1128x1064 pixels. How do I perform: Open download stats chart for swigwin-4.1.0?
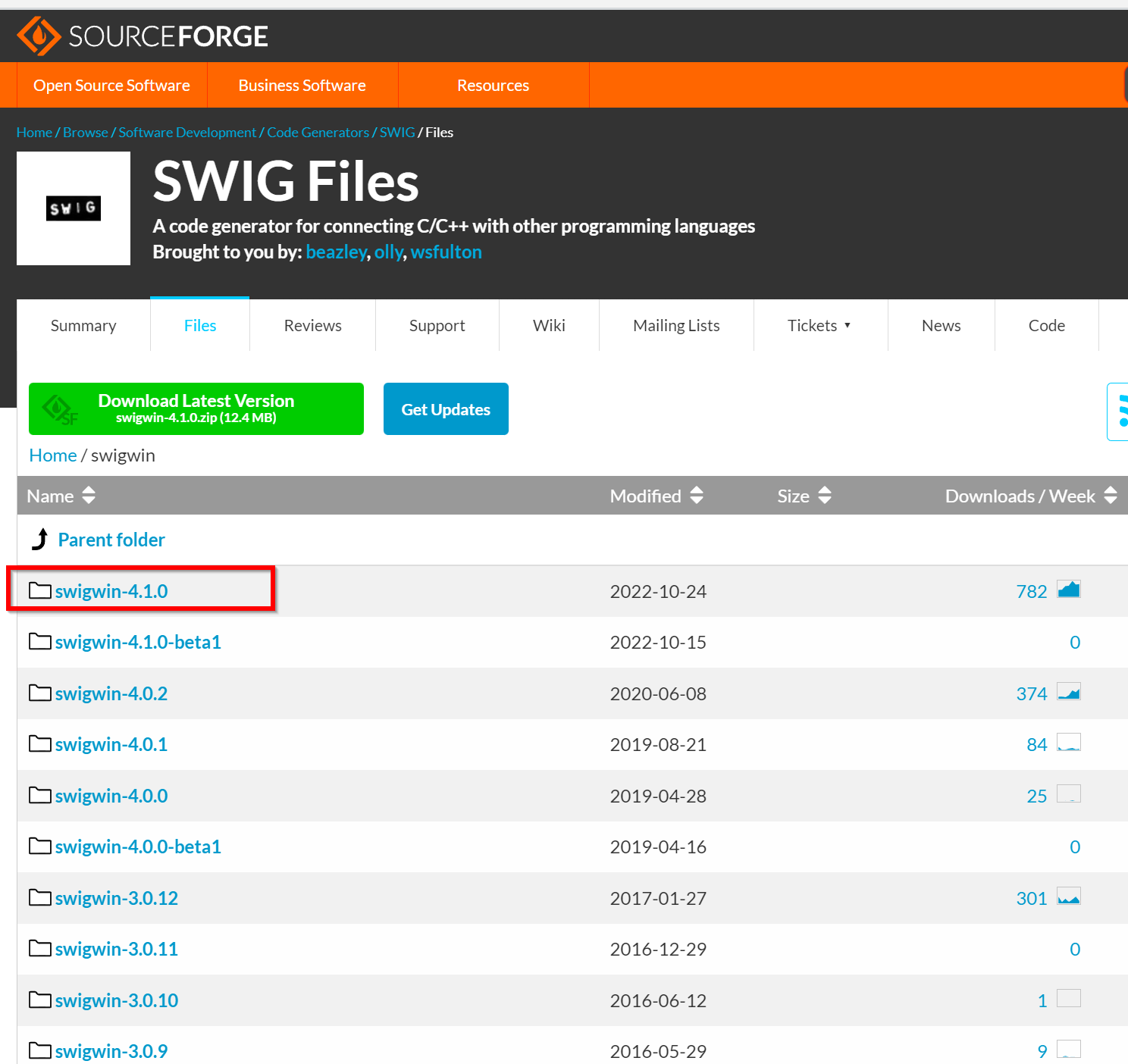[1069, 590]
